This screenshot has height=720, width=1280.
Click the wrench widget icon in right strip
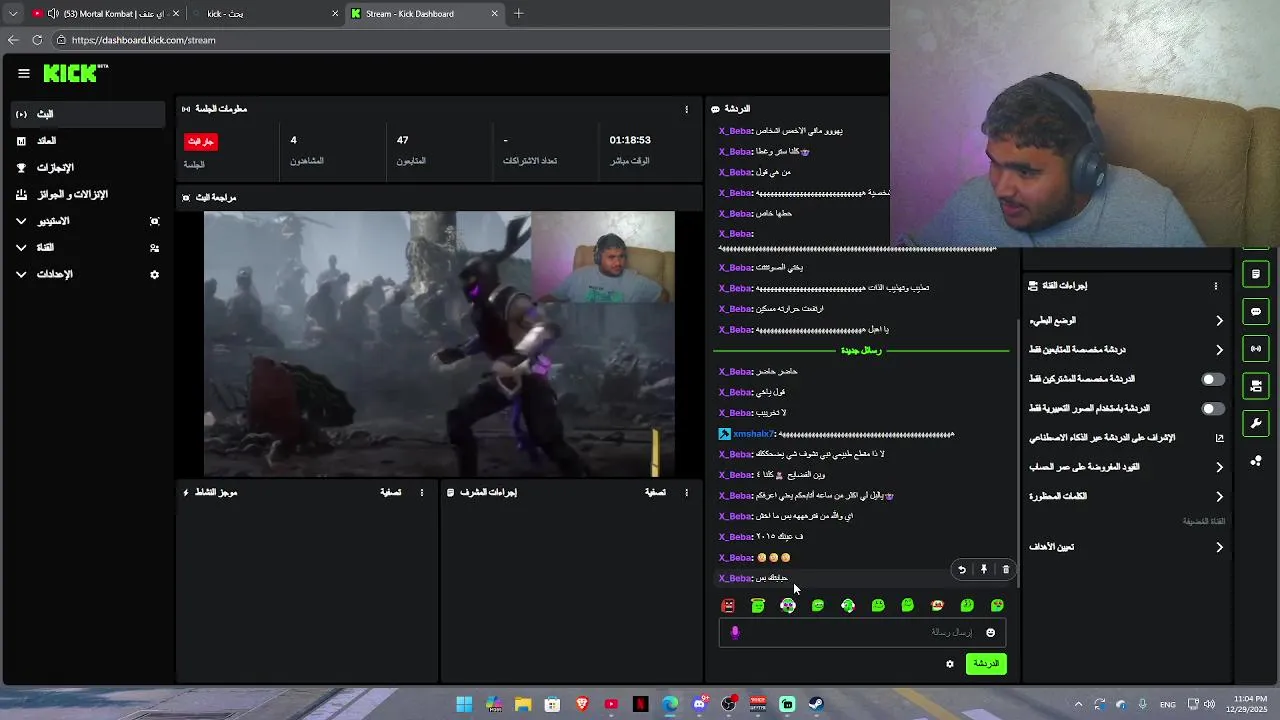[1256, 423]
